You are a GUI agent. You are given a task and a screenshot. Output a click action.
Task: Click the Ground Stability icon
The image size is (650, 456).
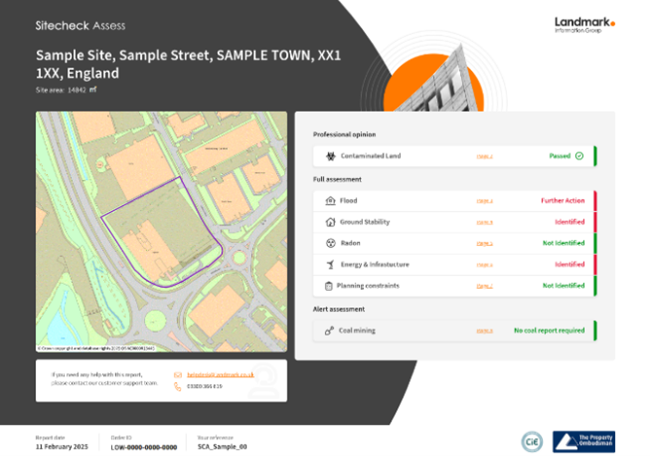click(330, 222)
